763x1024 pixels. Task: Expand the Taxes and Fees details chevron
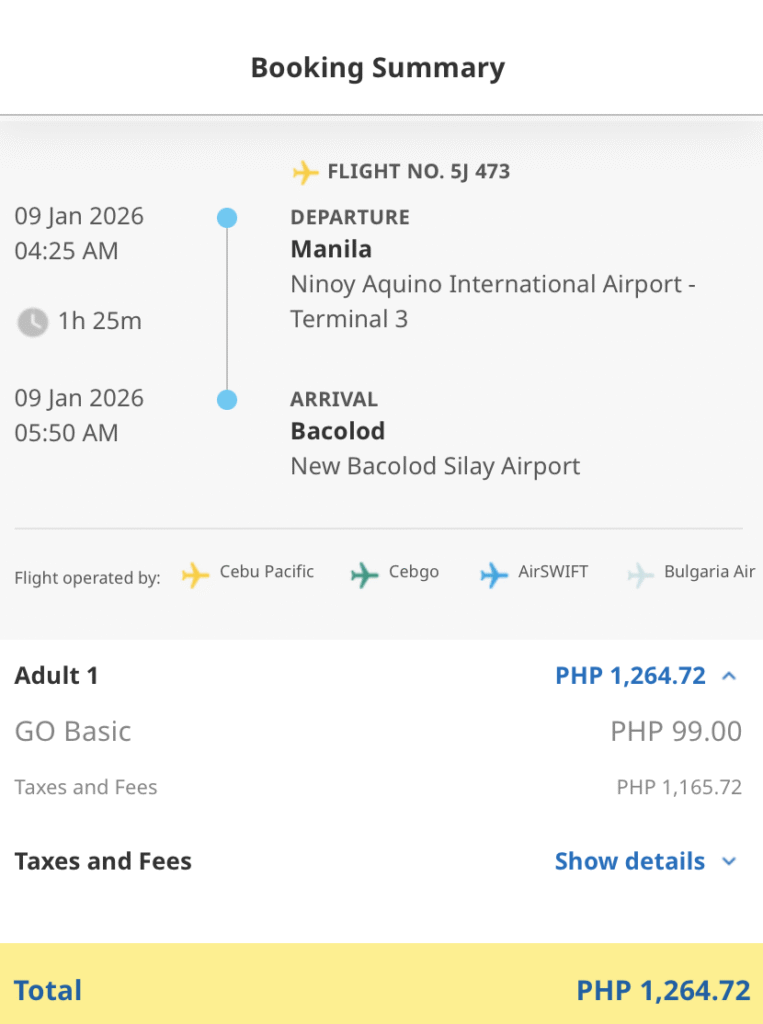tap(729, 861)
